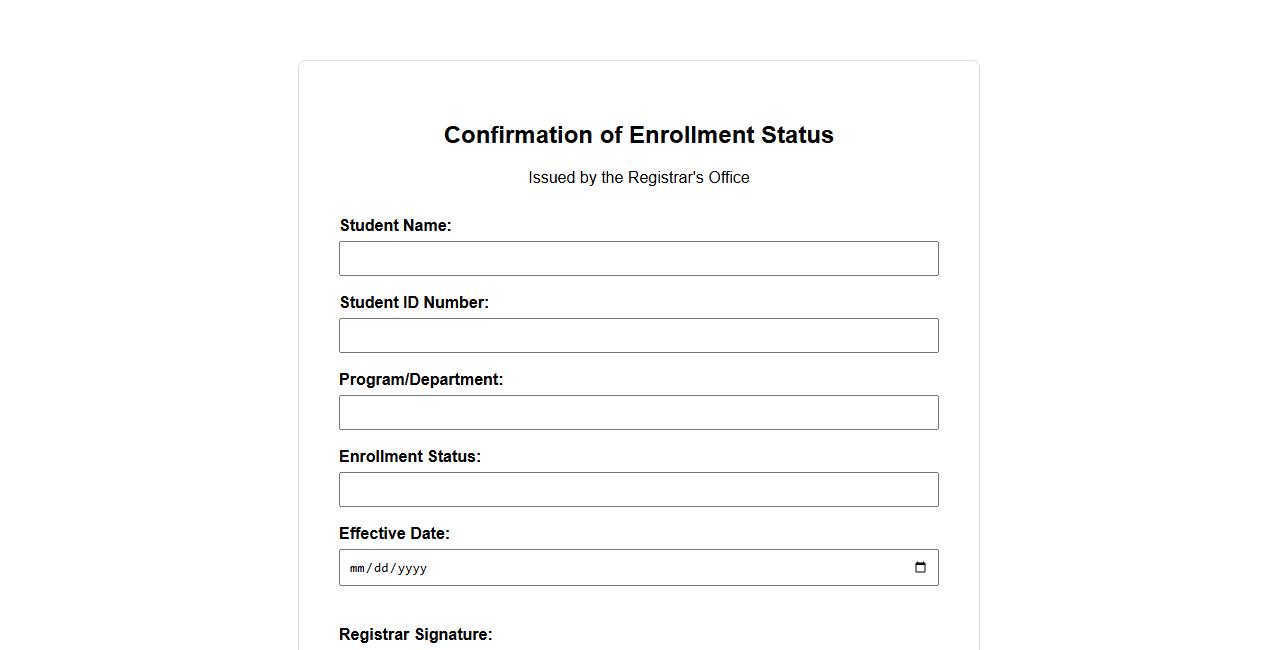This screenshot has height=650, width=1278.
Task: Click 'Registrar's Office' in the subtitle
Action: pyautogui.click(x=688, y=178)
